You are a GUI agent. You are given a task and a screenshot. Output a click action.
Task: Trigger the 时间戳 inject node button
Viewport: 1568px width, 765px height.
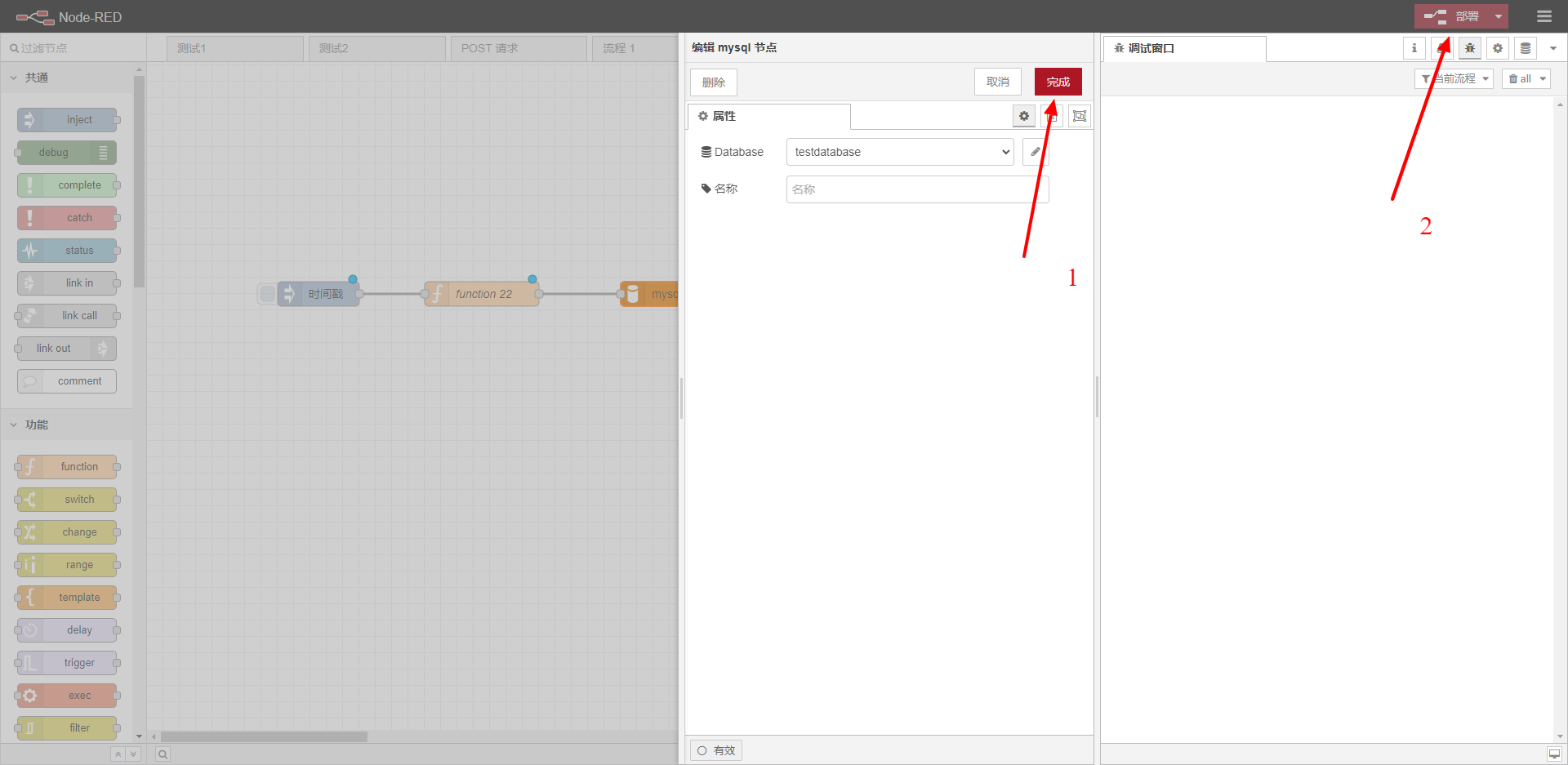click(x=266, y=294)
